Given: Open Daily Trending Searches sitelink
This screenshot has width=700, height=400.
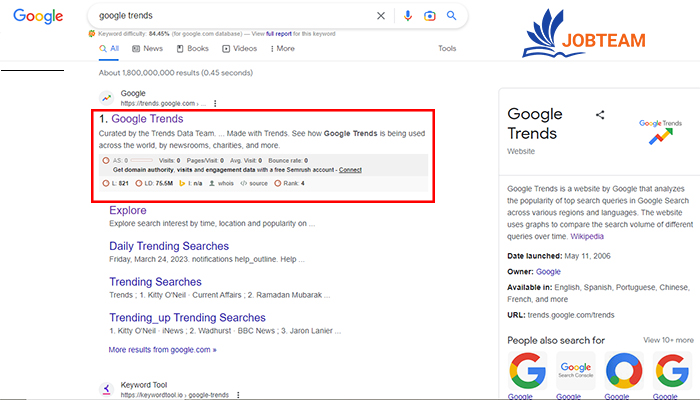Looking at the screenshot, I should (x=169, y=246).
